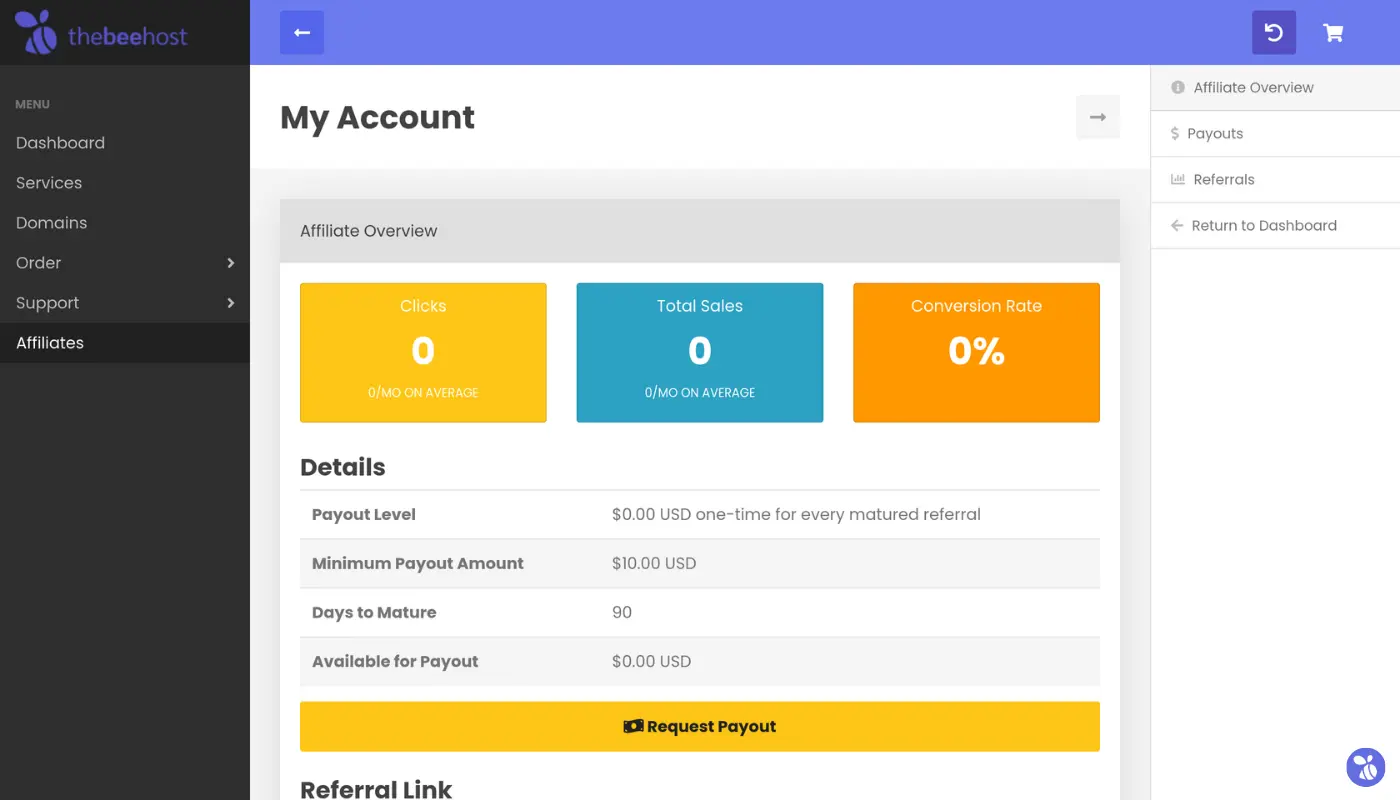Open Dashboard in the sidebar menu
The height and width of the screenshot is (800, 1400).
pyautogui.click(x=60, y=143)
